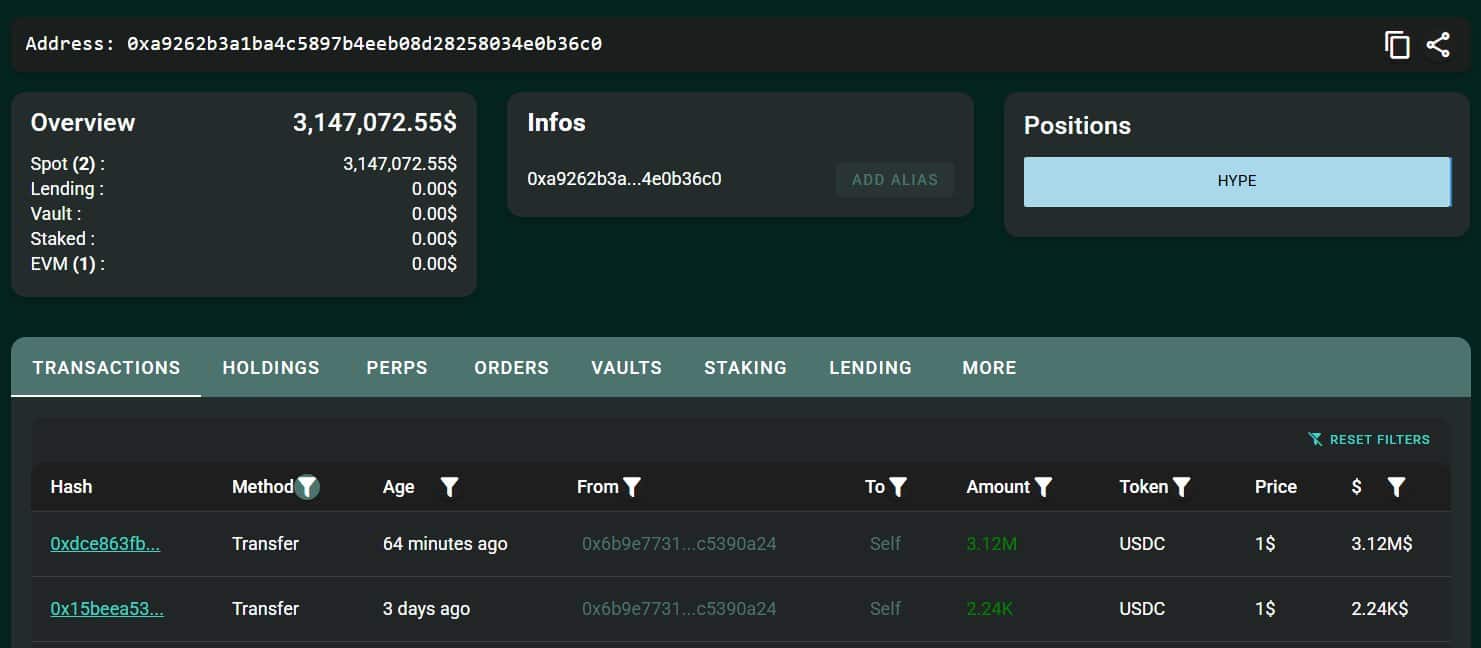
Task: Click the 3.12M$ value cell
Action: 1382,544
